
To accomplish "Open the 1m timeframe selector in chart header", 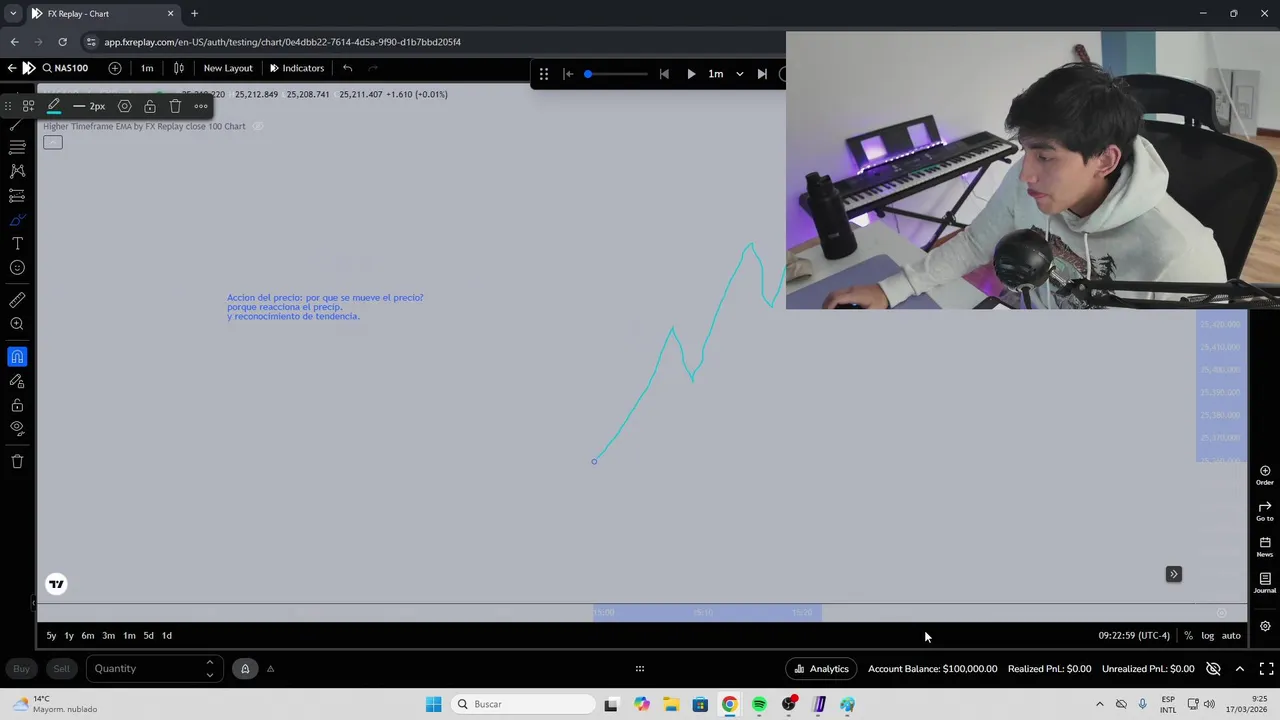I will coord(147,68).
